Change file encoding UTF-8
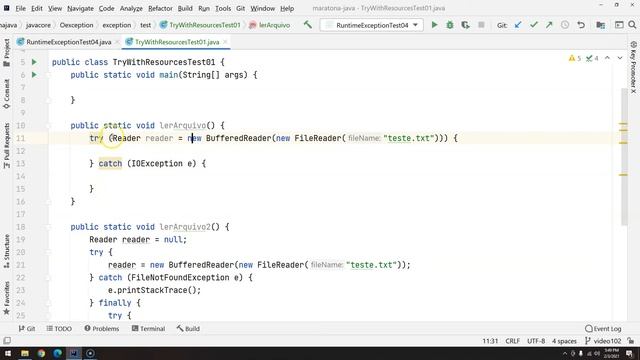 (x=536, y=341)
